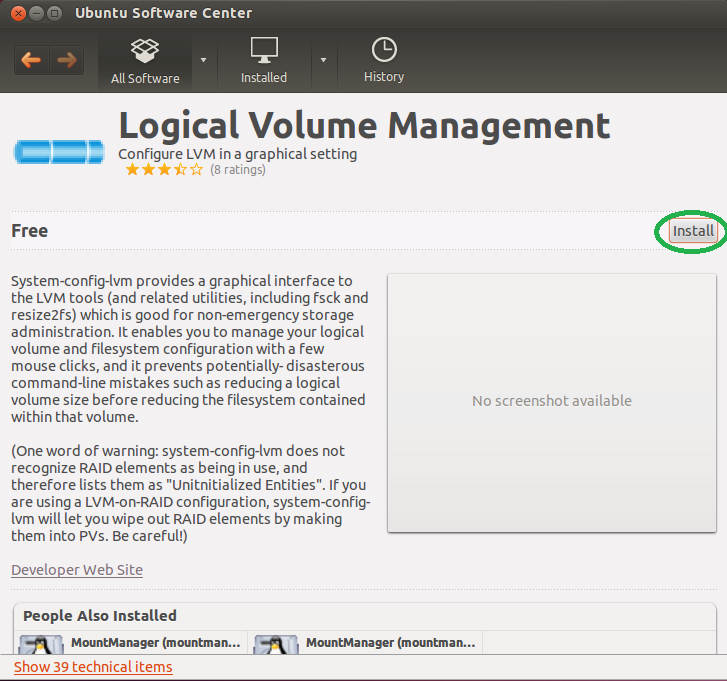This screenshot has height=681, width=727.
Task: Click the People Also Installed heading
Action: click(100, 616)
